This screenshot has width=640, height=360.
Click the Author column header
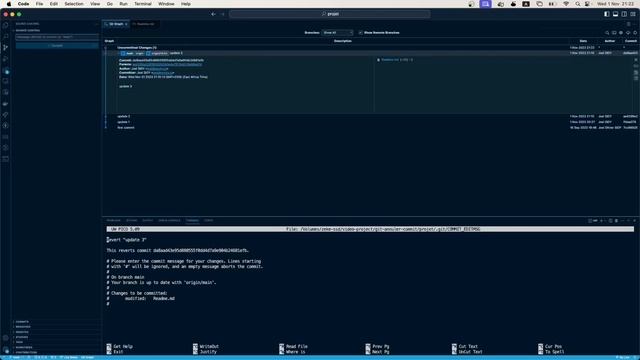(609, 41)
